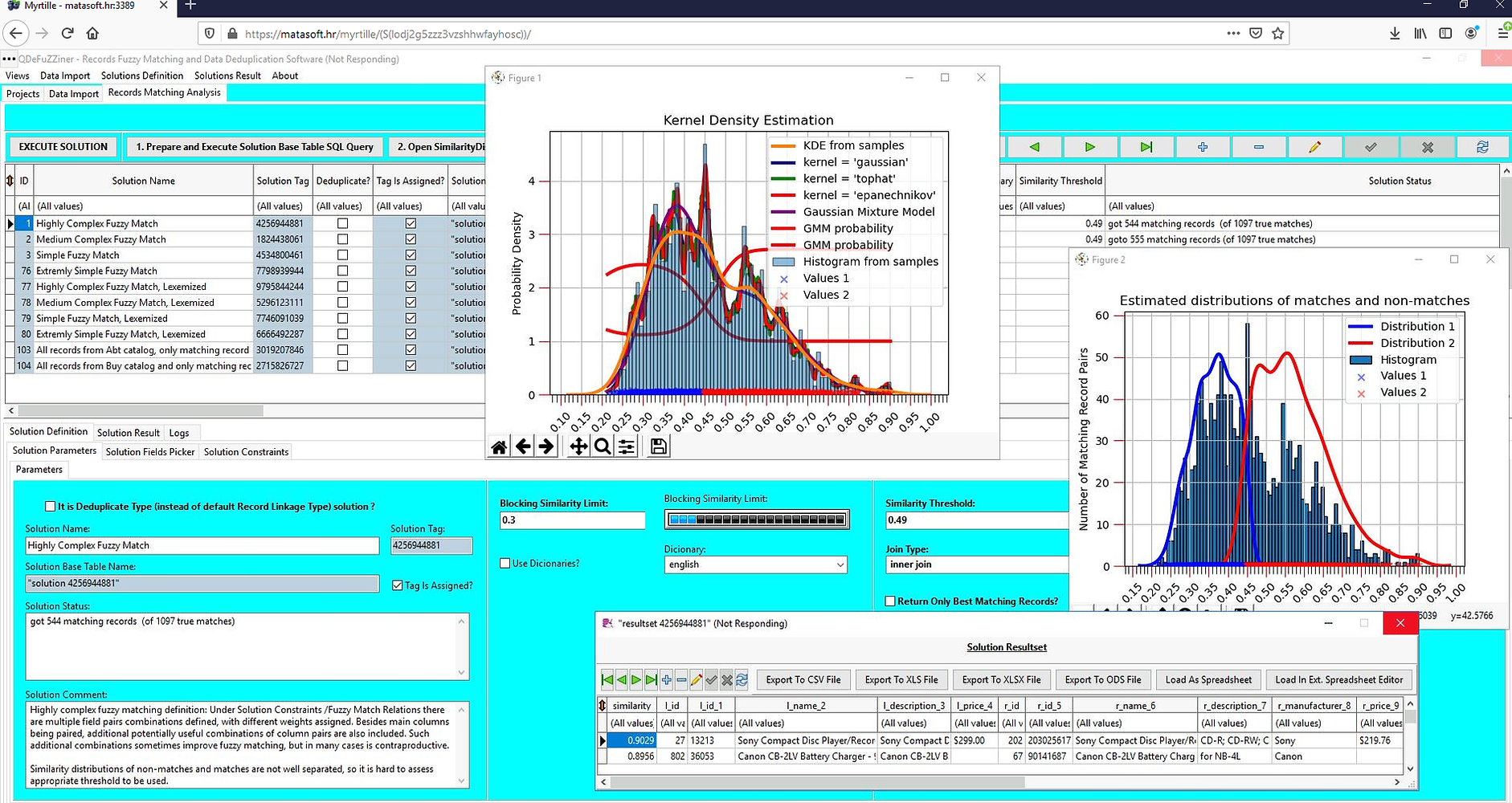Click the EXECUTE SOLUTION button
The width and height of the screenshot is (1512, 803).
(63, 147)
